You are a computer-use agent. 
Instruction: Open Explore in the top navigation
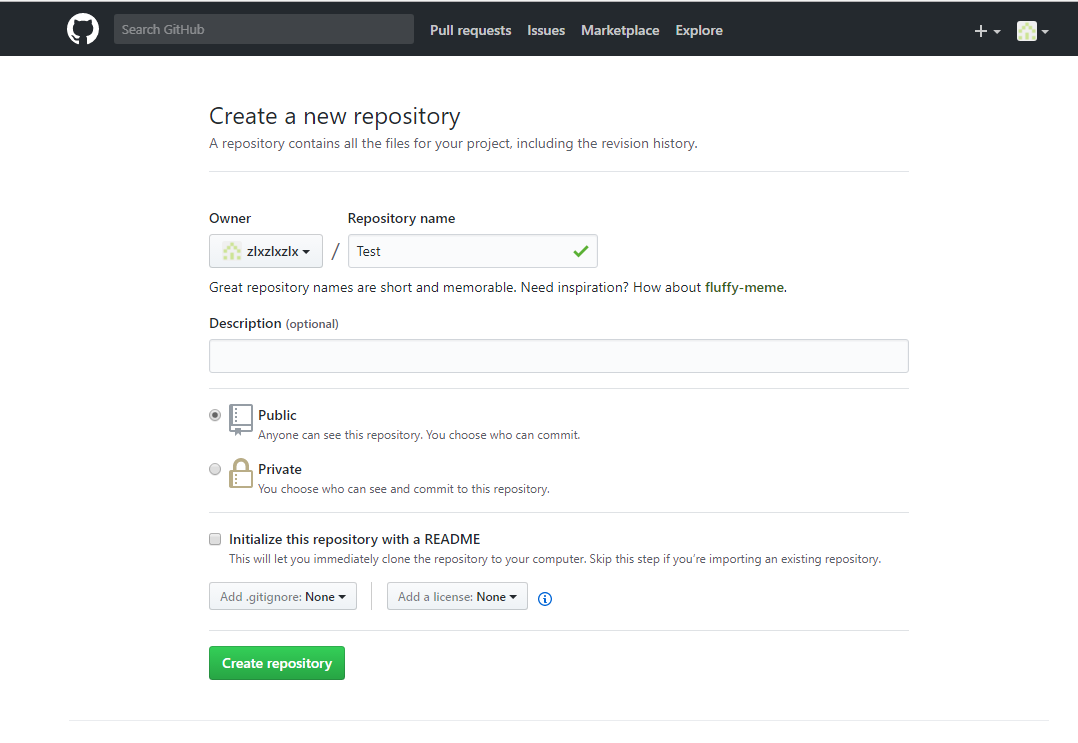[x=698, y=30]
